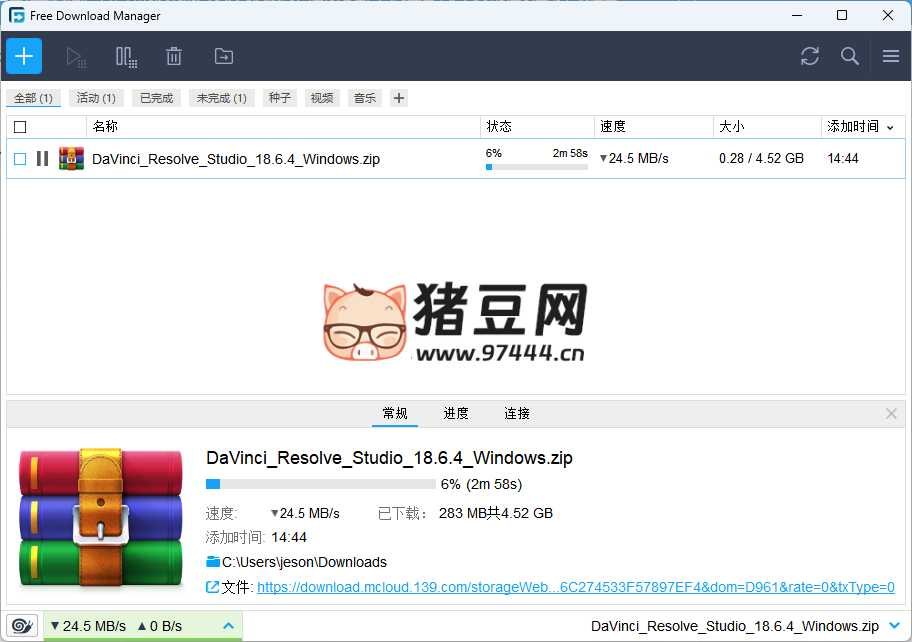This screenshot has height=642, width=912.
Task: Select the 已完成 filter tab
Action: 156,98
